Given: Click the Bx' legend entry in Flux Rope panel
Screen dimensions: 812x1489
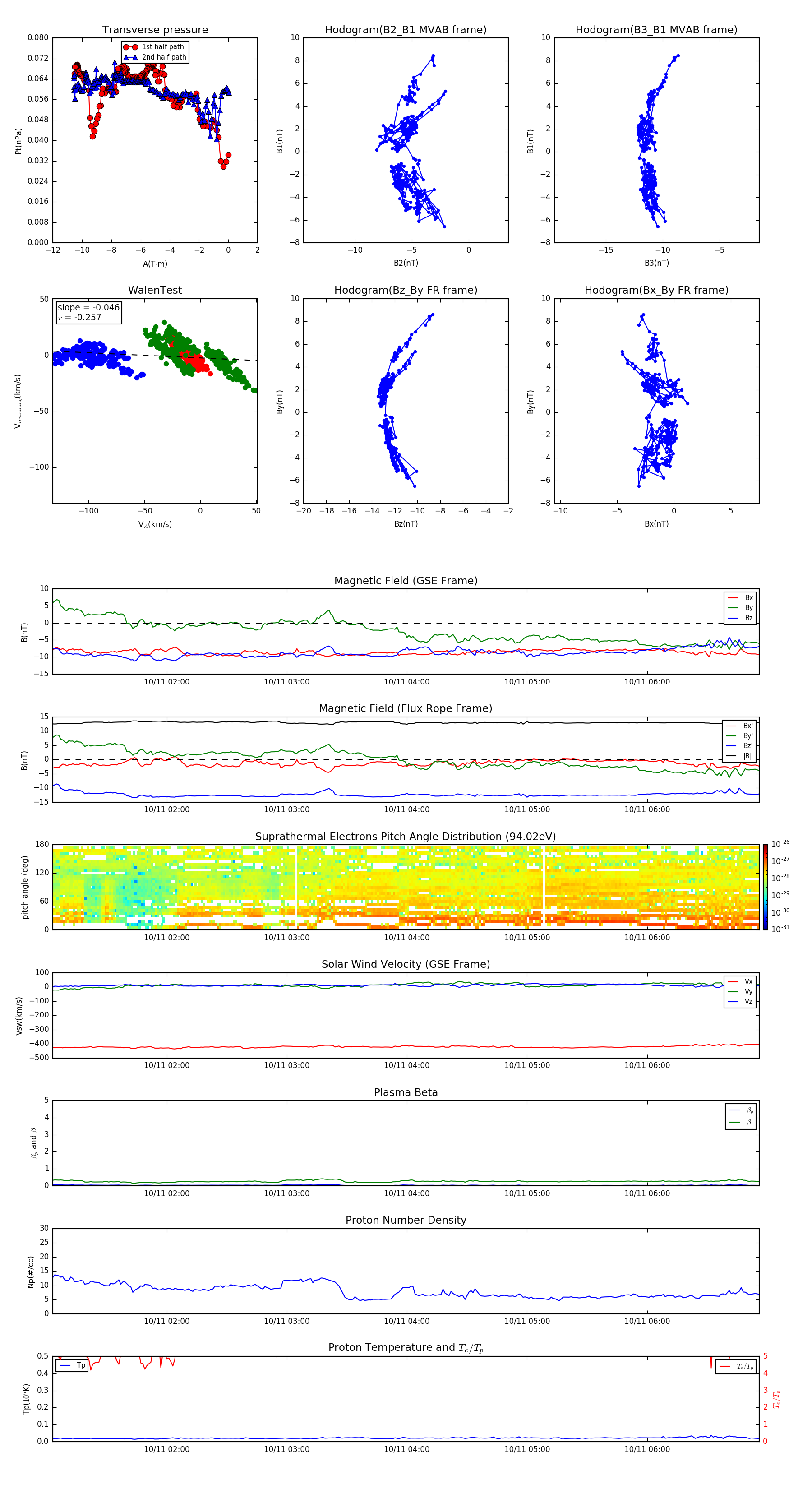Looking at the screenshot, I should coord(739,726).
